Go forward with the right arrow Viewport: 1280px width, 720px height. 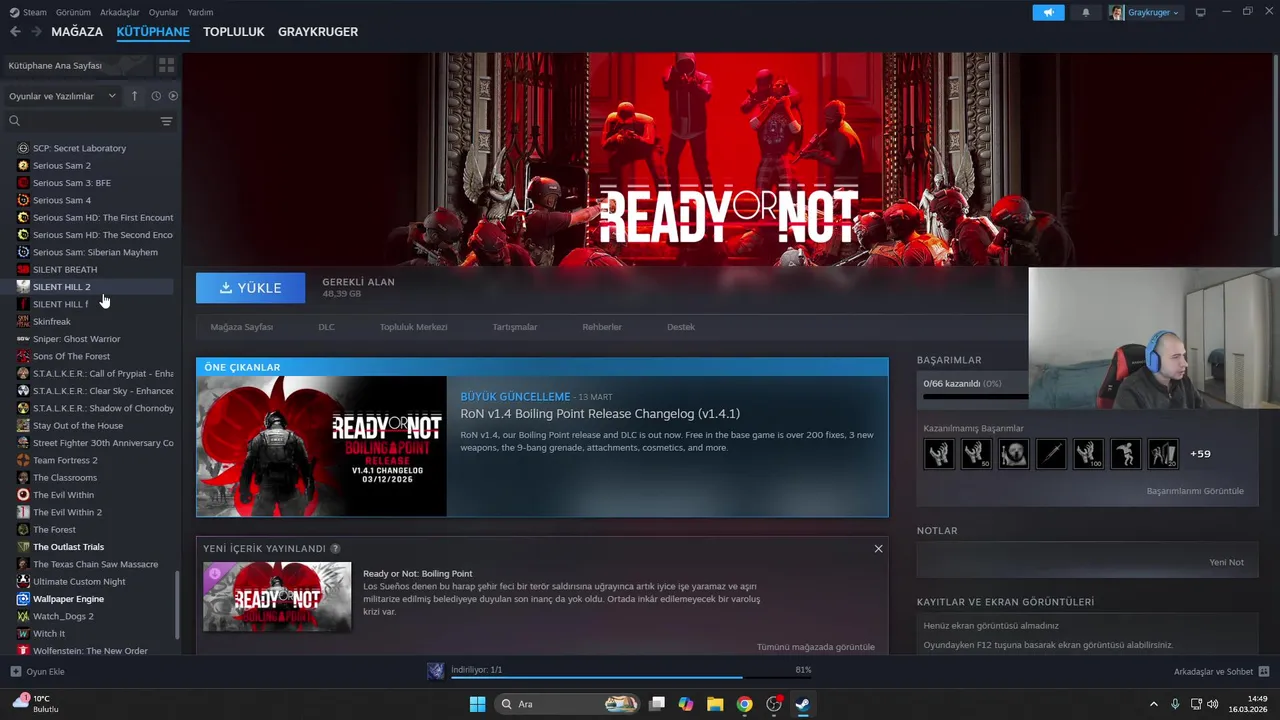(x=36, y=32)
